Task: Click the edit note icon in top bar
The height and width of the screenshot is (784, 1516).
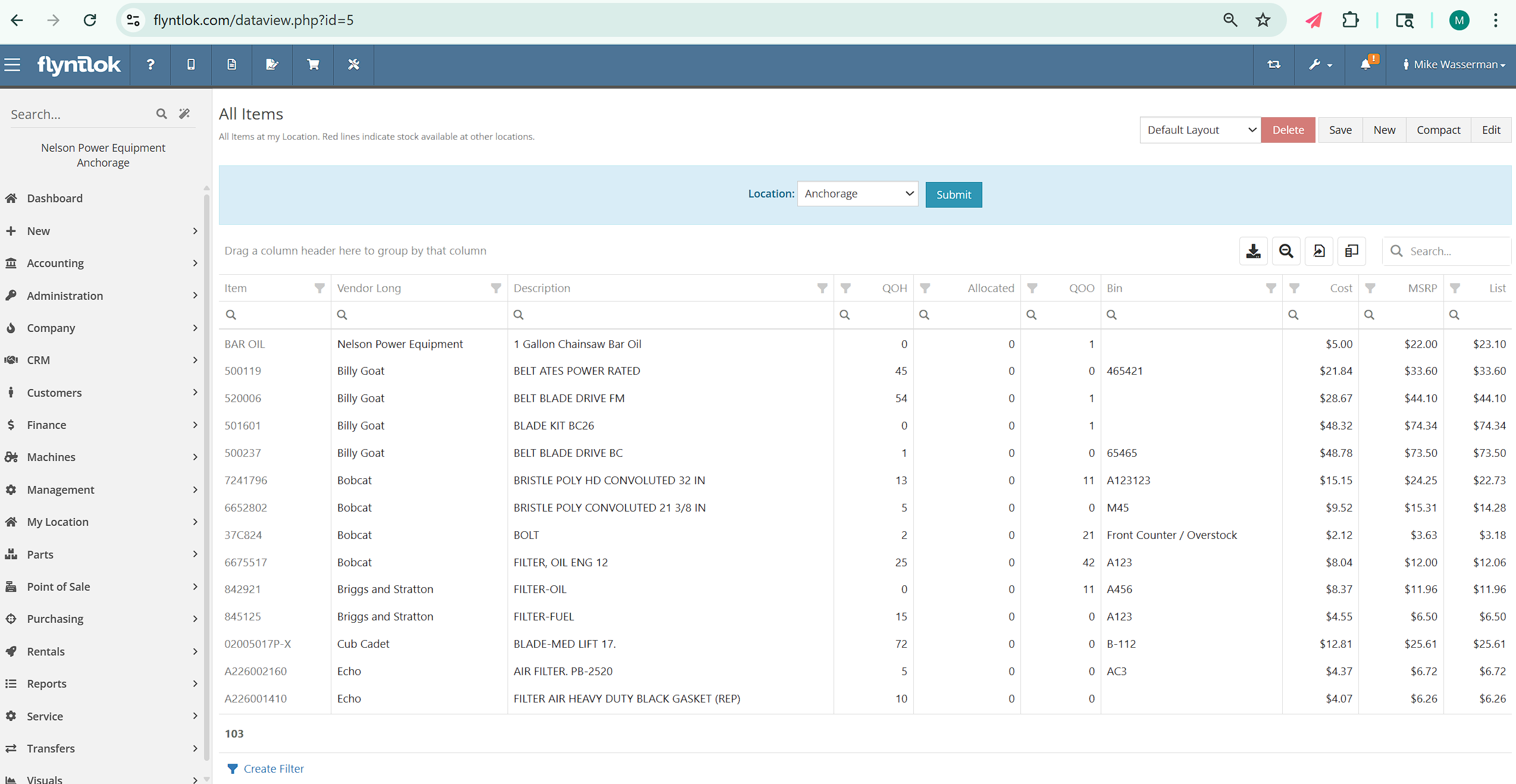Action: [x=272, y=64]
